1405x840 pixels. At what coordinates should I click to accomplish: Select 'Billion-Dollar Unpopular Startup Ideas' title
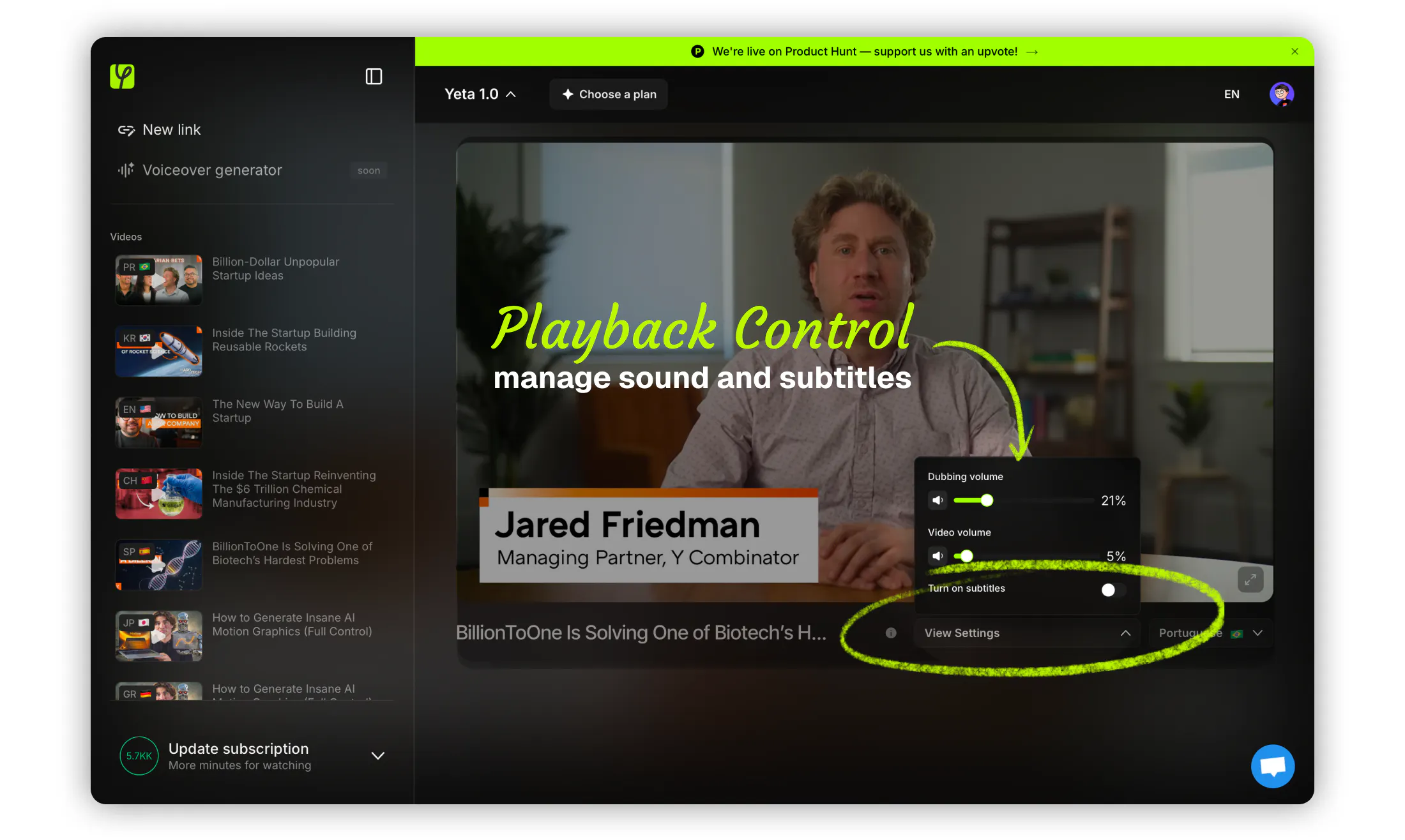[275, 269]
